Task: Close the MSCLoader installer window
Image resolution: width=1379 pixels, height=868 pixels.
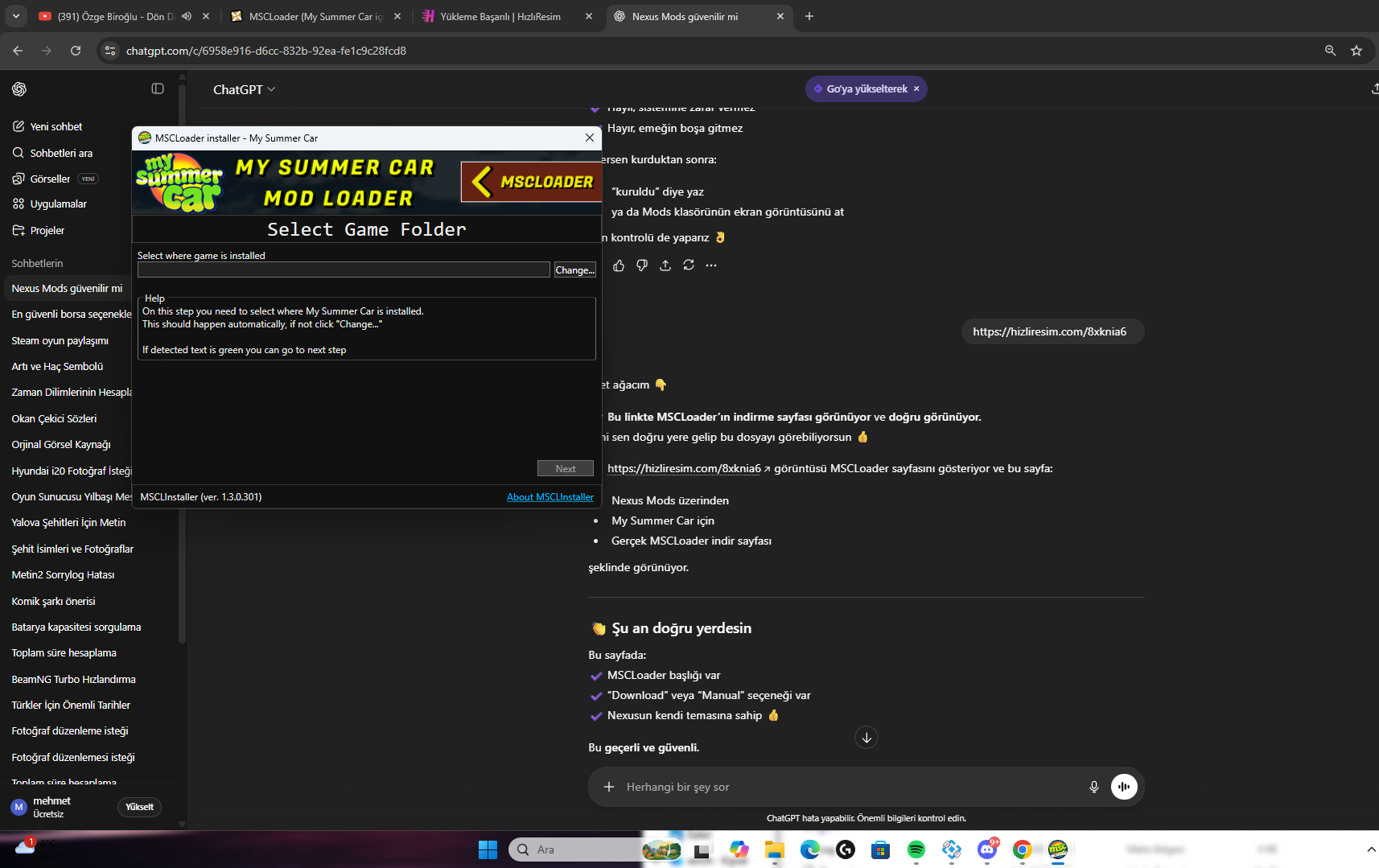Action: click(590, 138)
